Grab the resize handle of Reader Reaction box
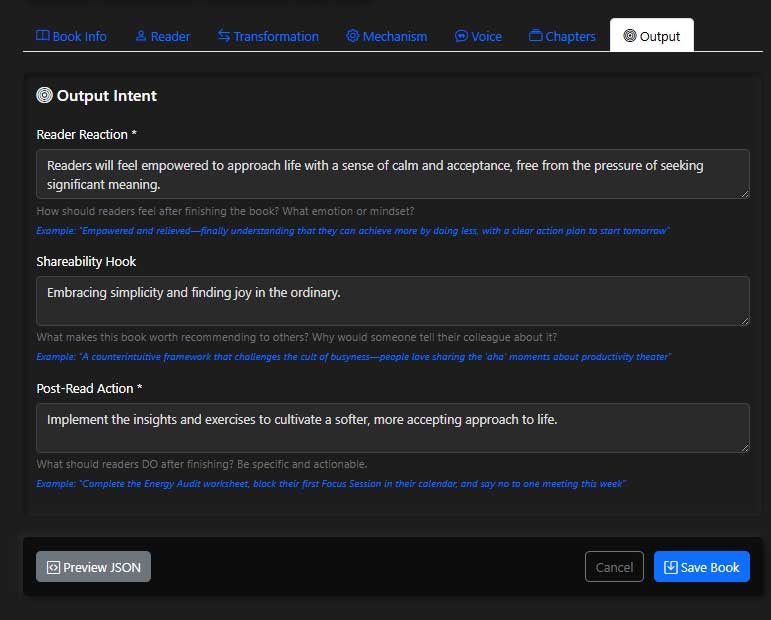The width and height of the screenshot is (771, 620). tap(744, 193)
